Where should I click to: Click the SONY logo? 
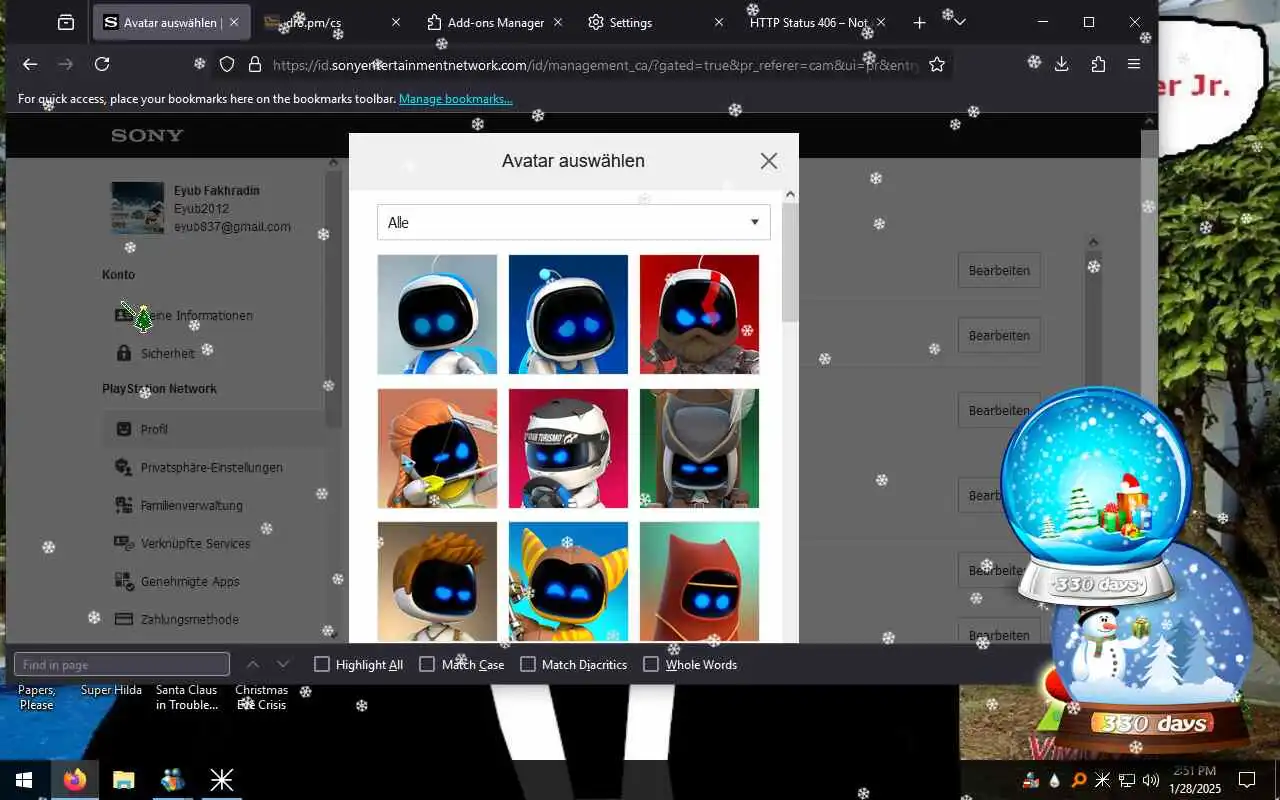(x=147, y=135)
